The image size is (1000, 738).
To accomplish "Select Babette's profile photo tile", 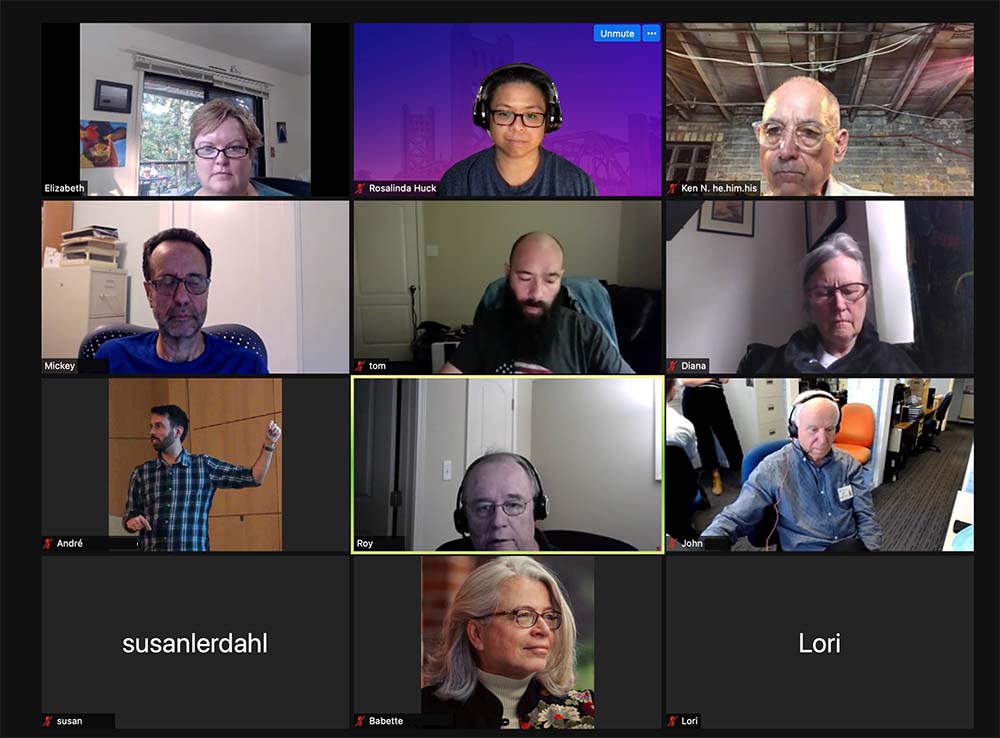I will 508,642.
